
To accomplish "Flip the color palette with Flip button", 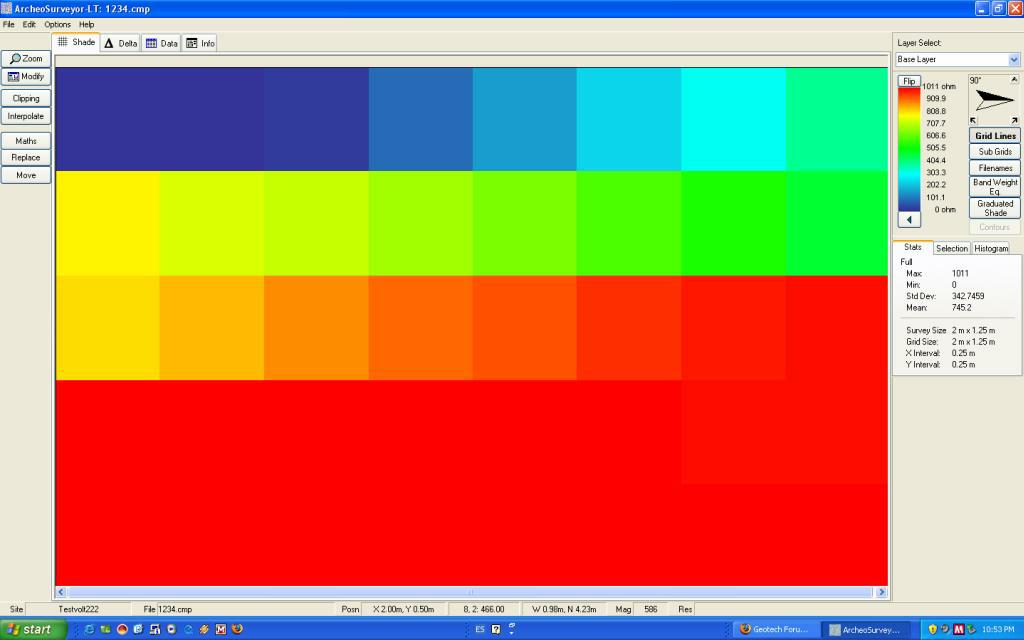I will [909, 81].
